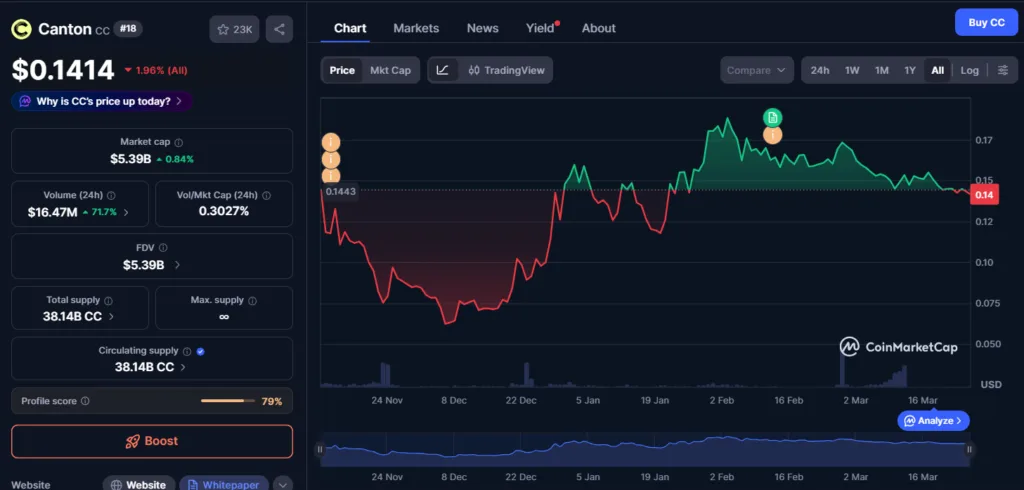Click the verified badge beside Circulating supply

(x=201, y=351)
